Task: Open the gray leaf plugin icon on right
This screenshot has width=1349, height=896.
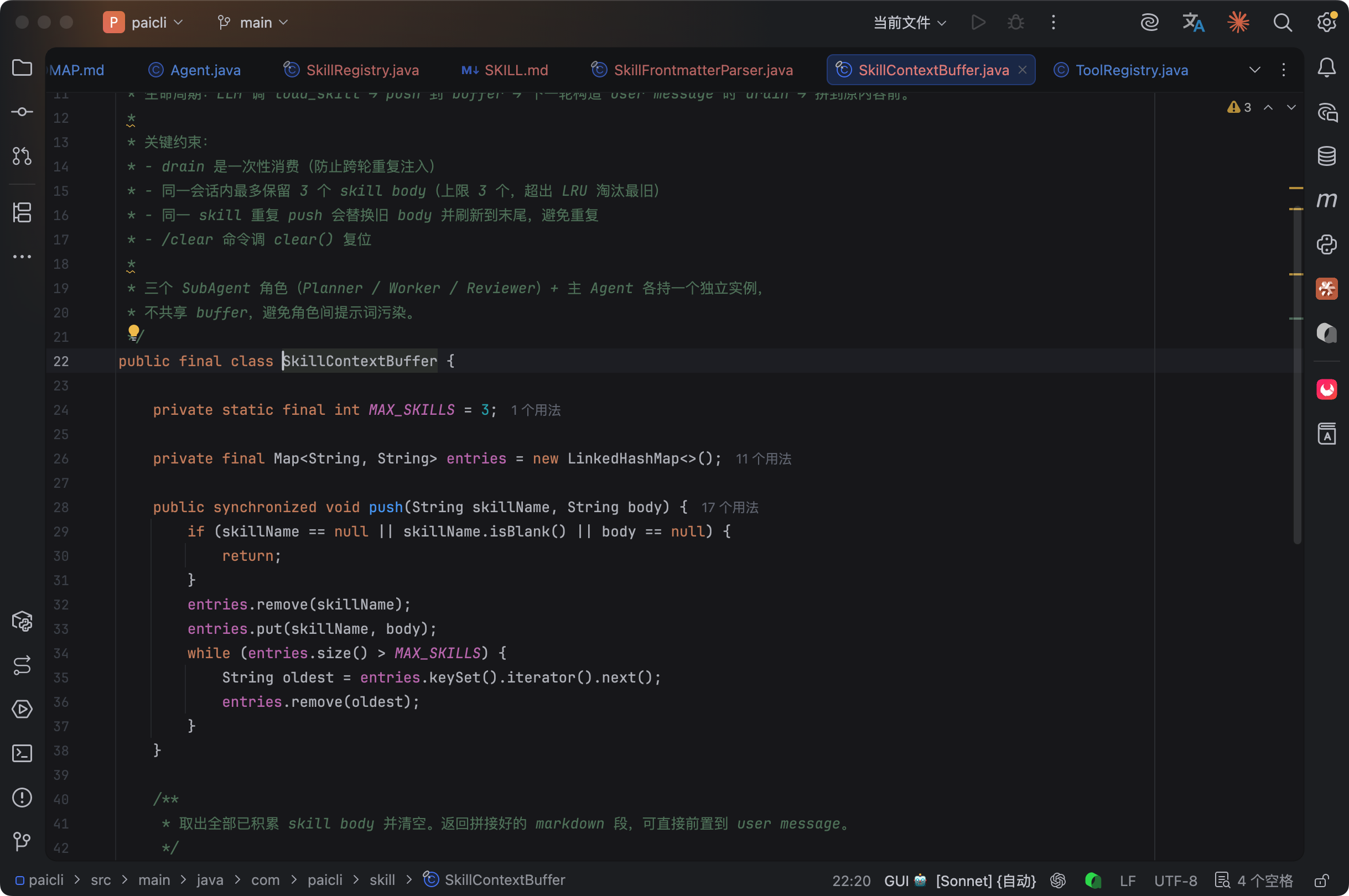Action: click(x=1327, y=332)
